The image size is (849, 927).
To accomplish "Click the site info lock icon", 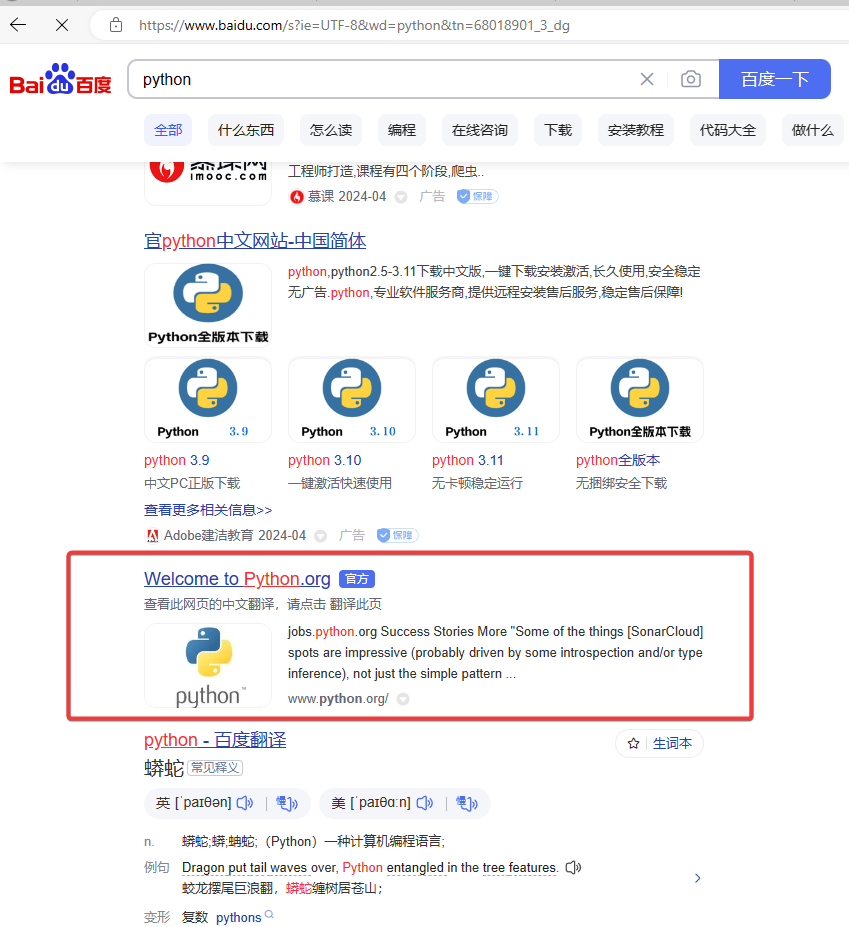I will [116, 25].
